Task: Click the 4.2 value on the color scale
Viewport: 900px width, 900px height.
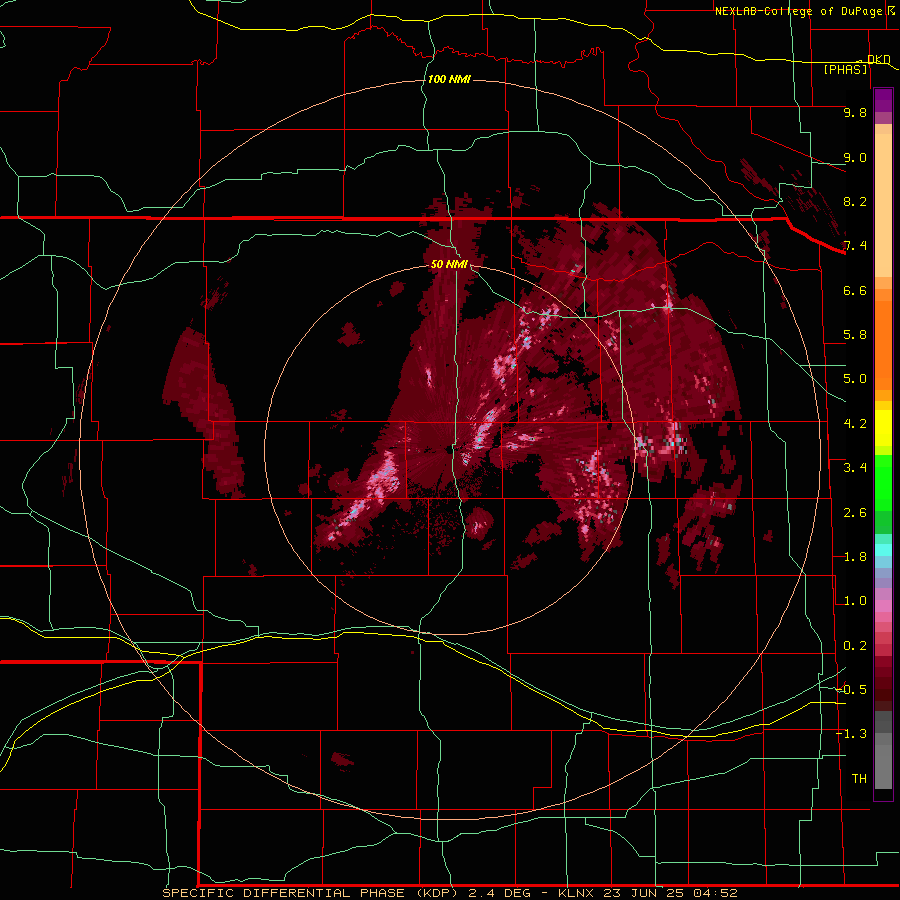Action: pos(855,424)
